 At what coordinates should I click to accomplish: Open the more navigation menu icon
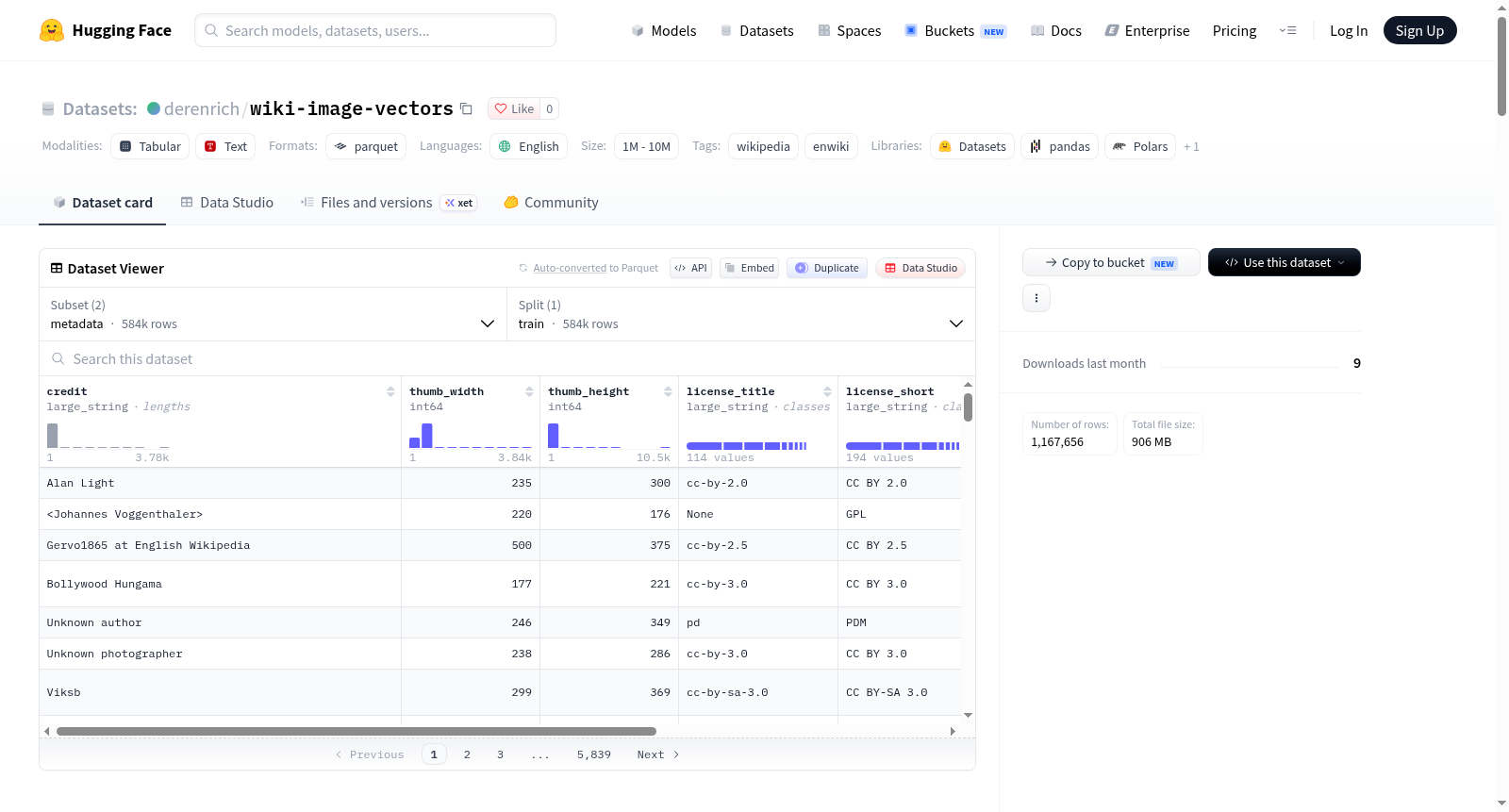[1287, 30]
